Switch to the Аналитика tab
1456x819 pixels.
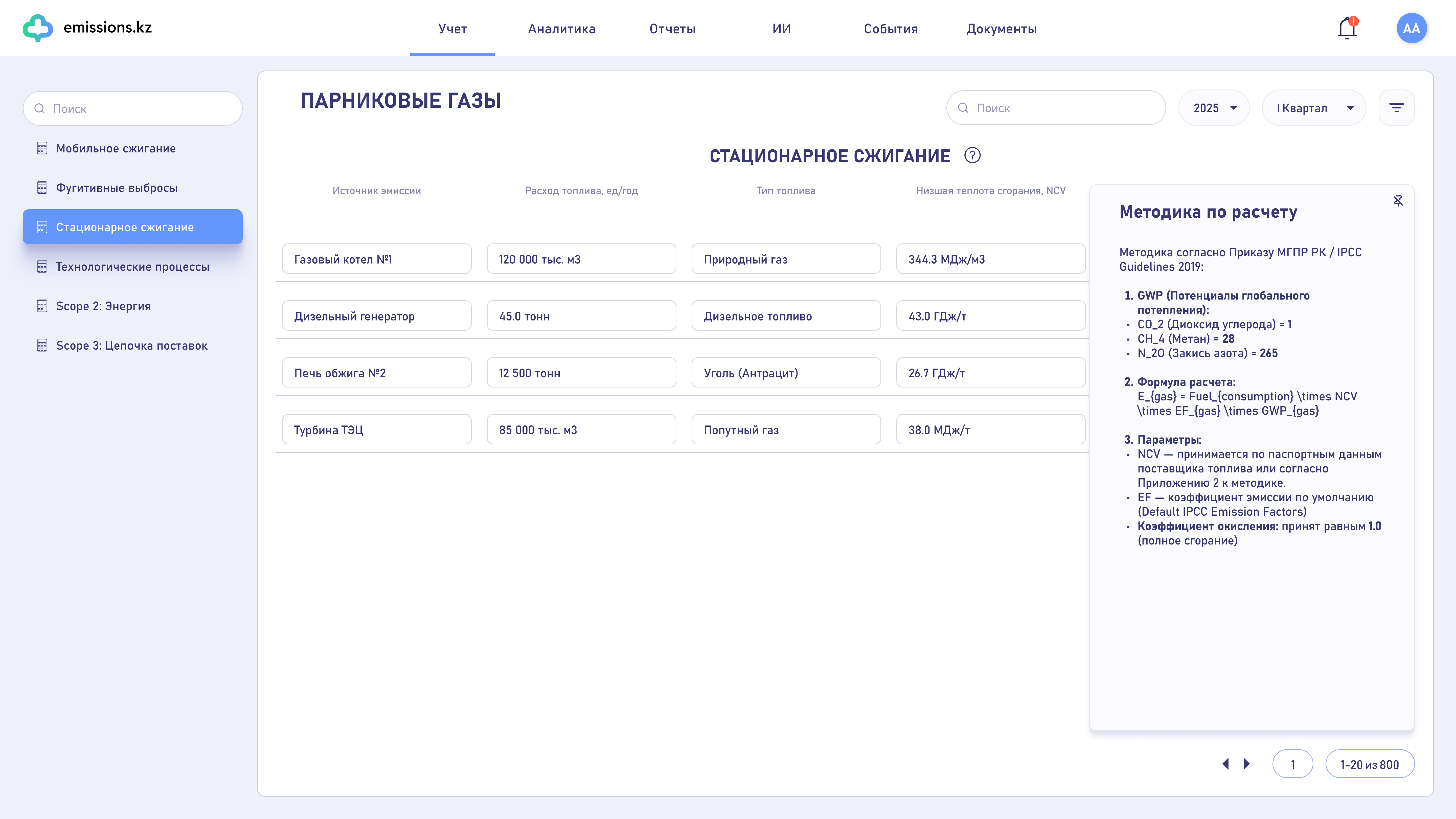click(561, 29)
